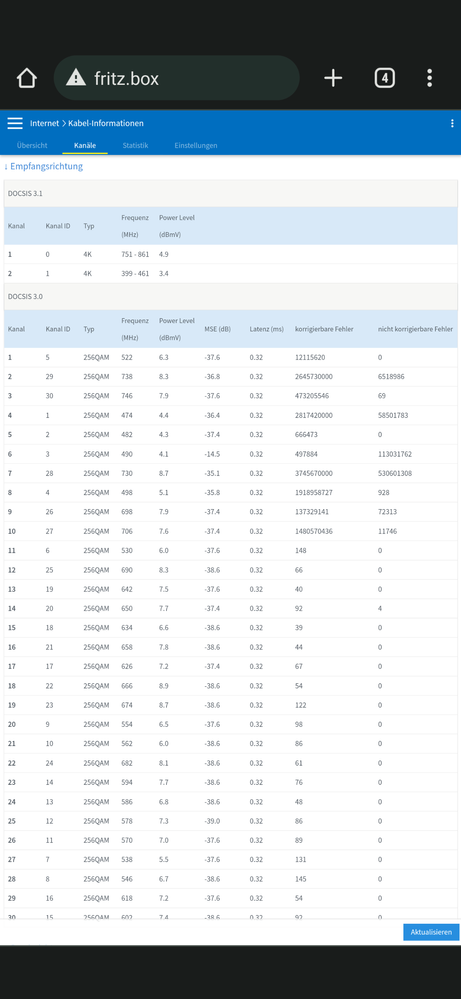Select correctable errors value 131
461x999 pixels.
pyautogui.click(x=301, y=859)
